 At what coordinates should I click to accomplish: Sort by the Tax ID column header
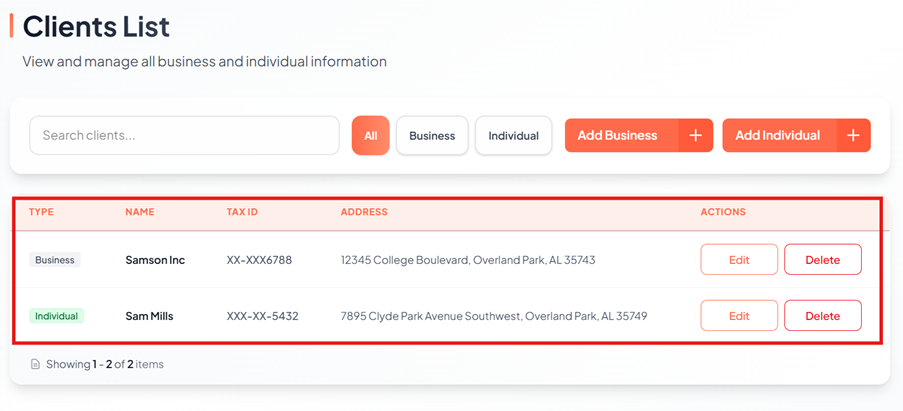pos(242,212)
